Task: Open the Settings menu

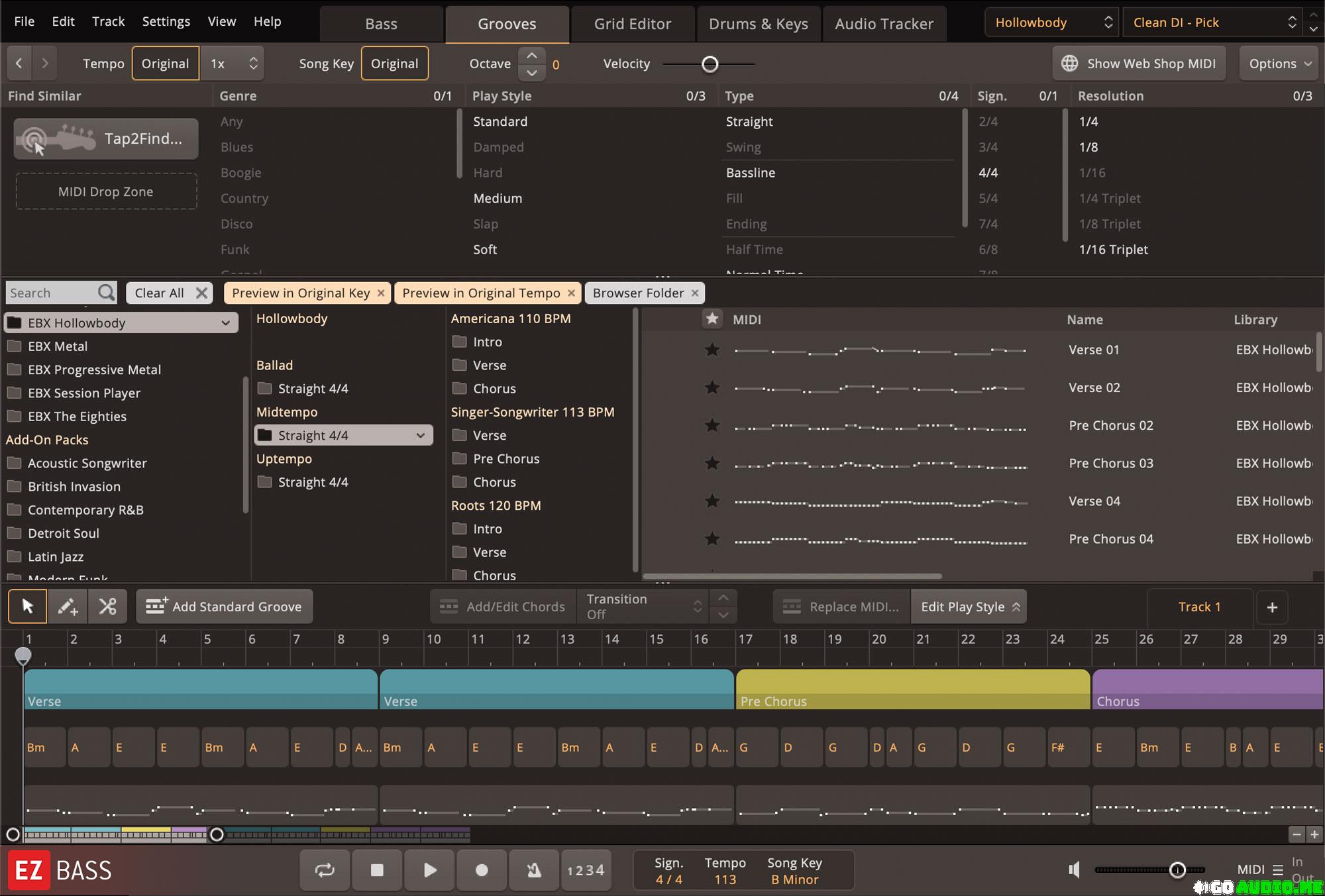Action: tap(166, 21)
